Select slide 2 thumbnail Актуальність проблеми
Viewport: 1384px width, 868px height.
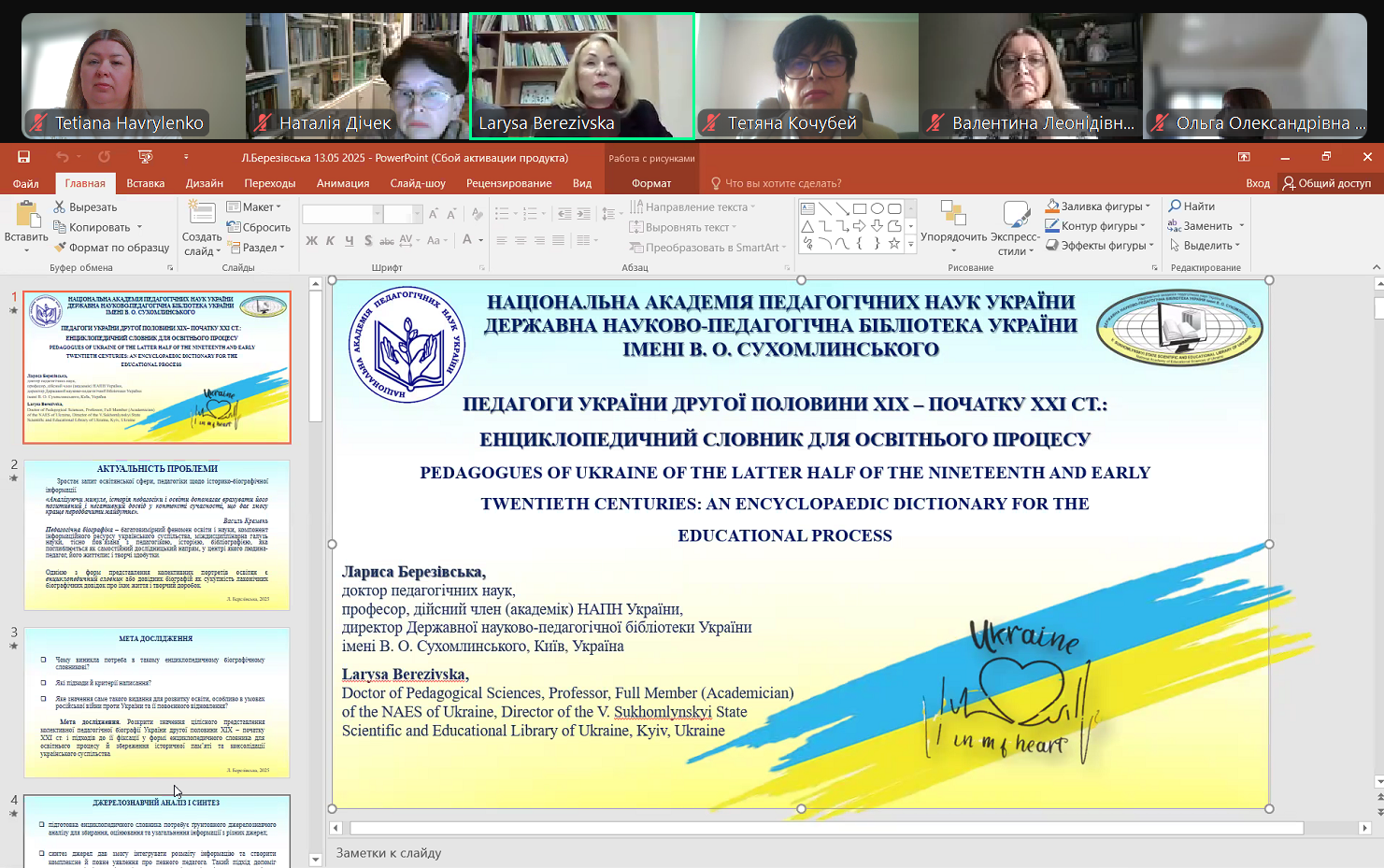tap(157, 535)
